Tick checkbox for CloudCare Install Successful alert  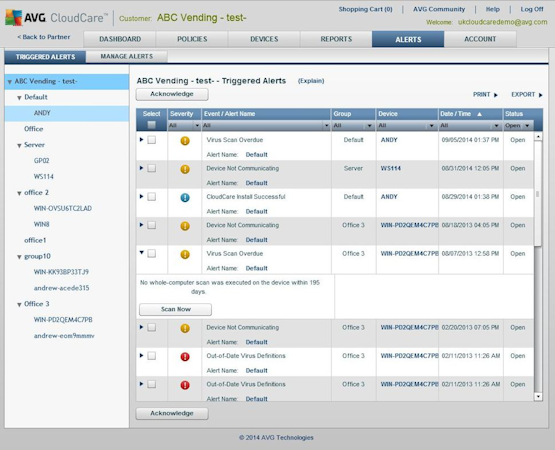[151, 196]
